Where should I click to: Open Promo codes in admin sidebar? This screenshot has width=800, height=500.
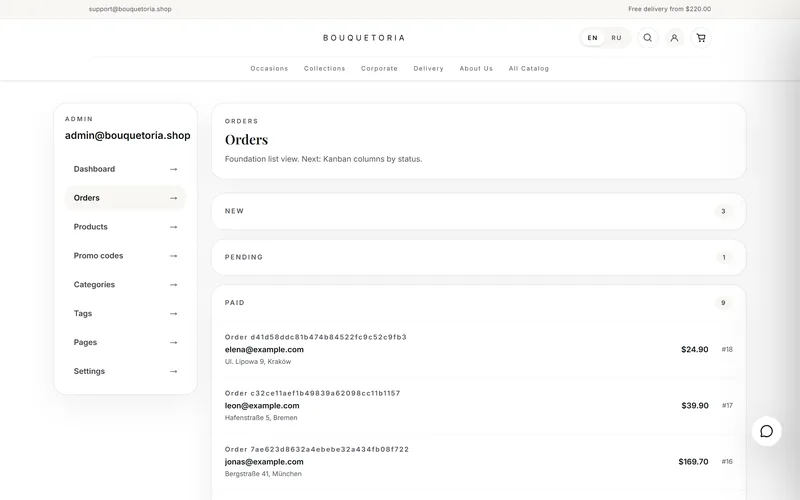point(125,256)
